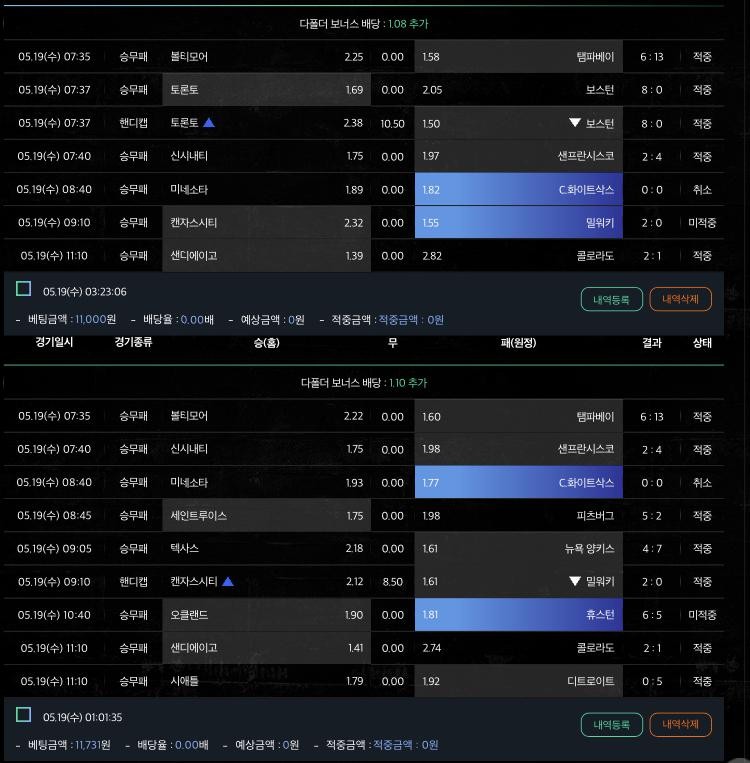Select the 세인트루이스 home cell with odds 1.75

pos(267,515)
